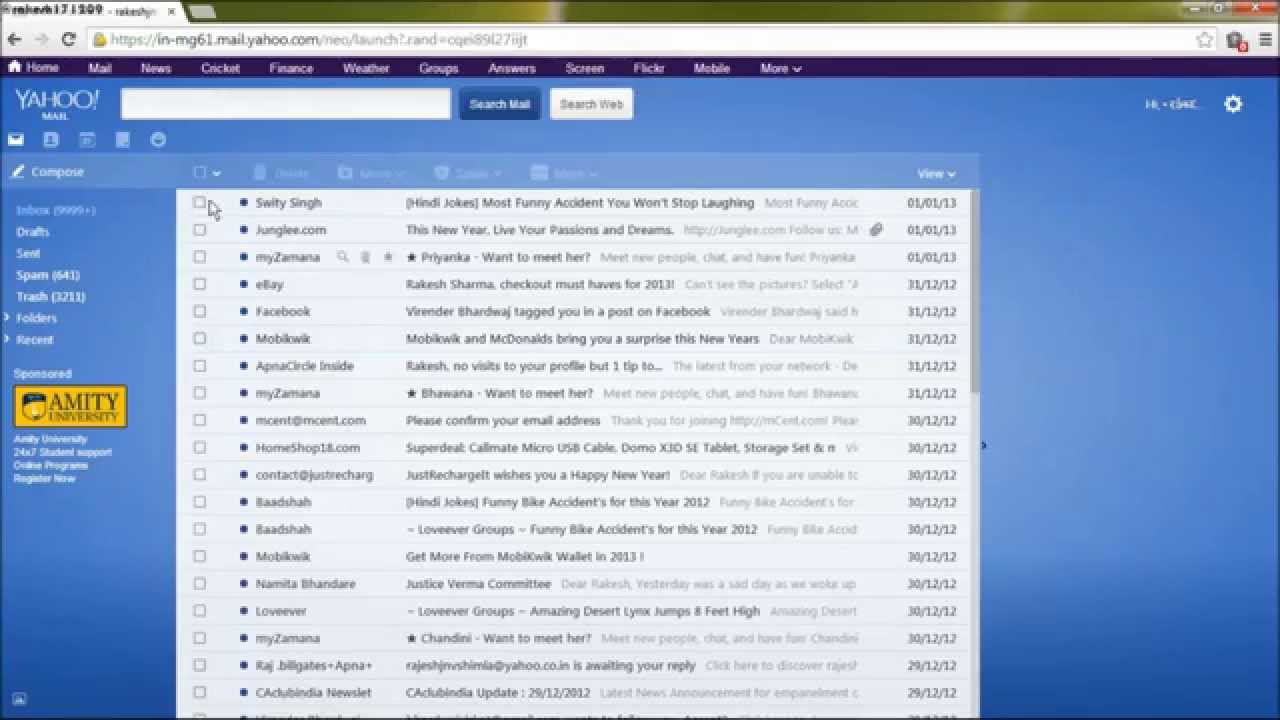Click the message list vertical scrollbar

974,292
